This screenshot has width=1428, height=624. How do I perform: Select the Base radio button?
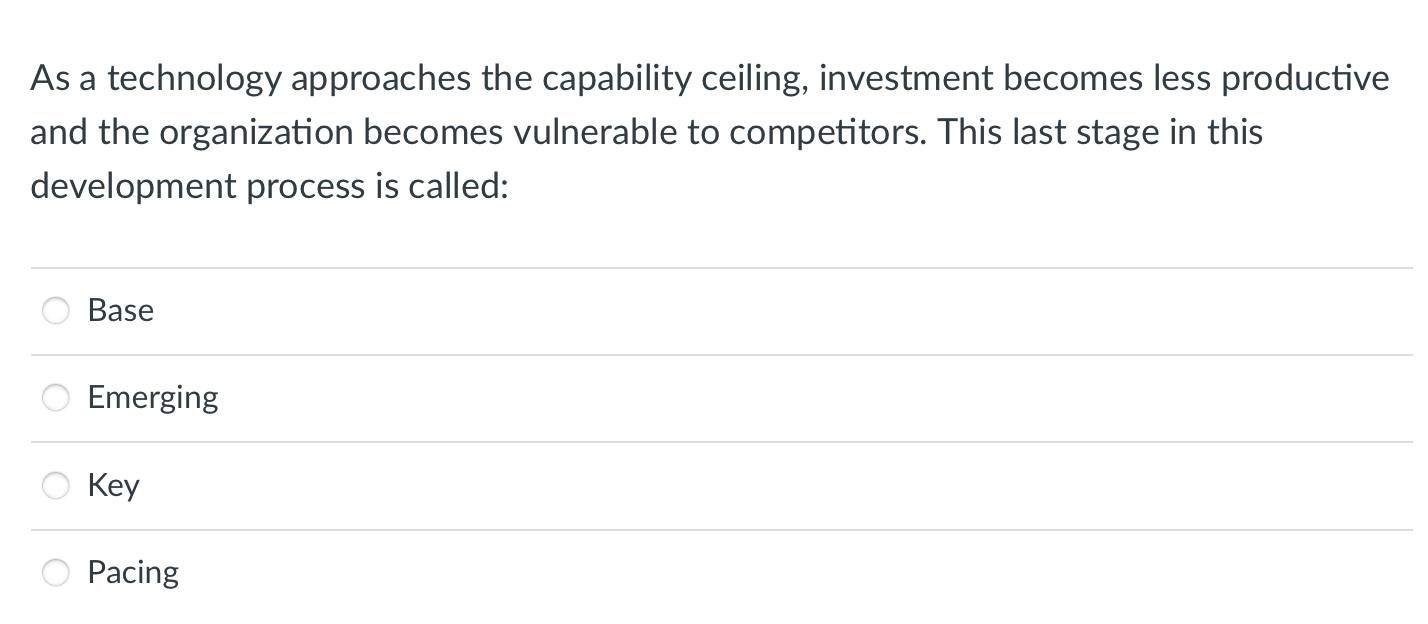[x=56, y=311]
